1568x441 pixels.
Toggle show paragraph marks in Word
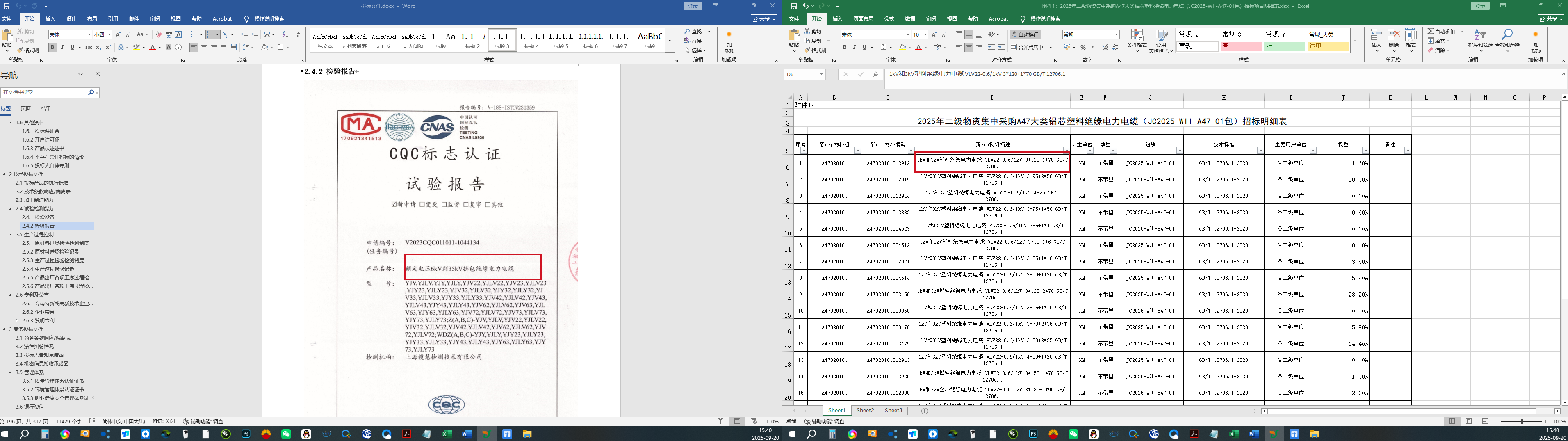click(298, 35)
